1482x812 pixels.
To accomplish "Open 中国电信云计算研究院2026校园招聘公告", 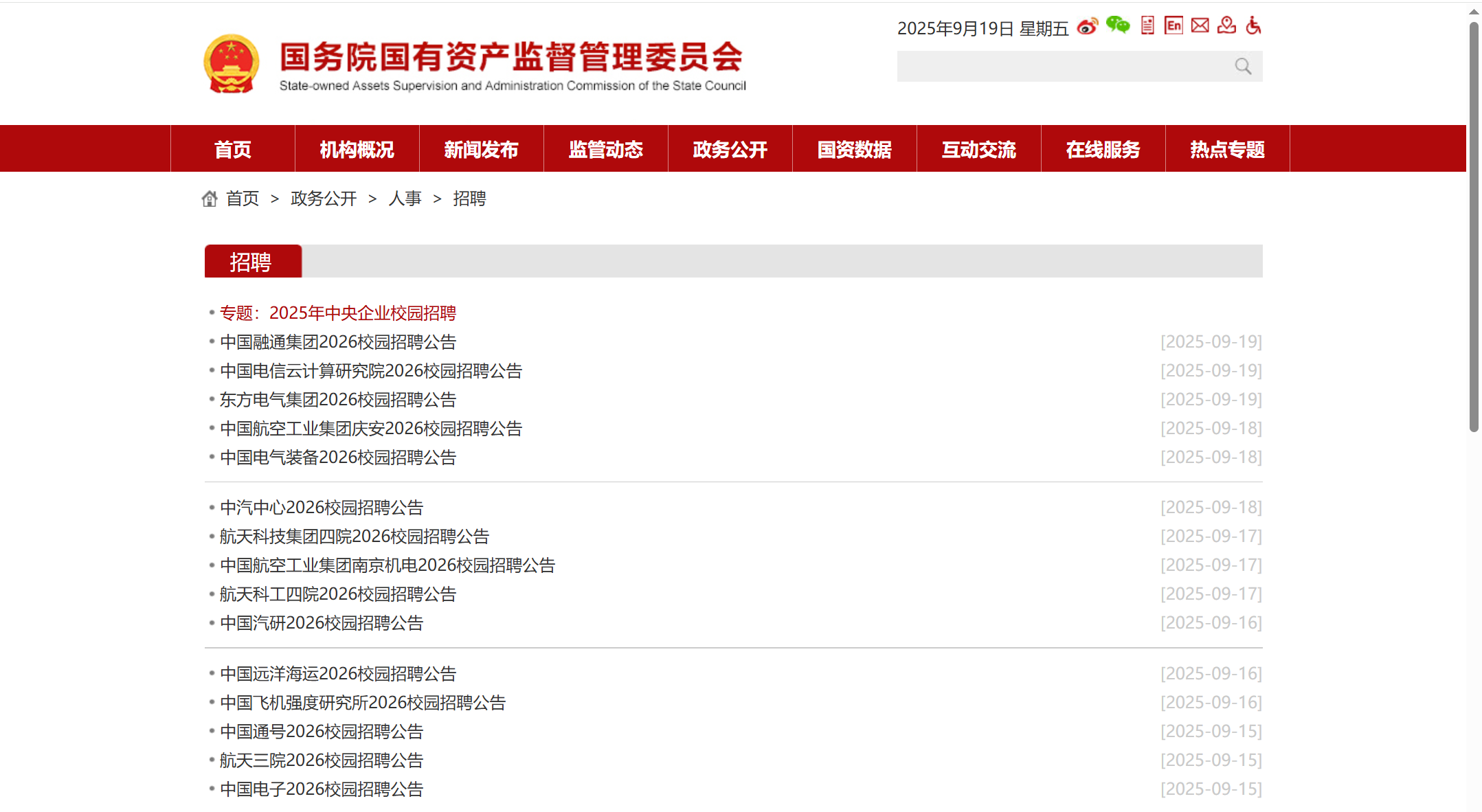I will click(371, 371).
